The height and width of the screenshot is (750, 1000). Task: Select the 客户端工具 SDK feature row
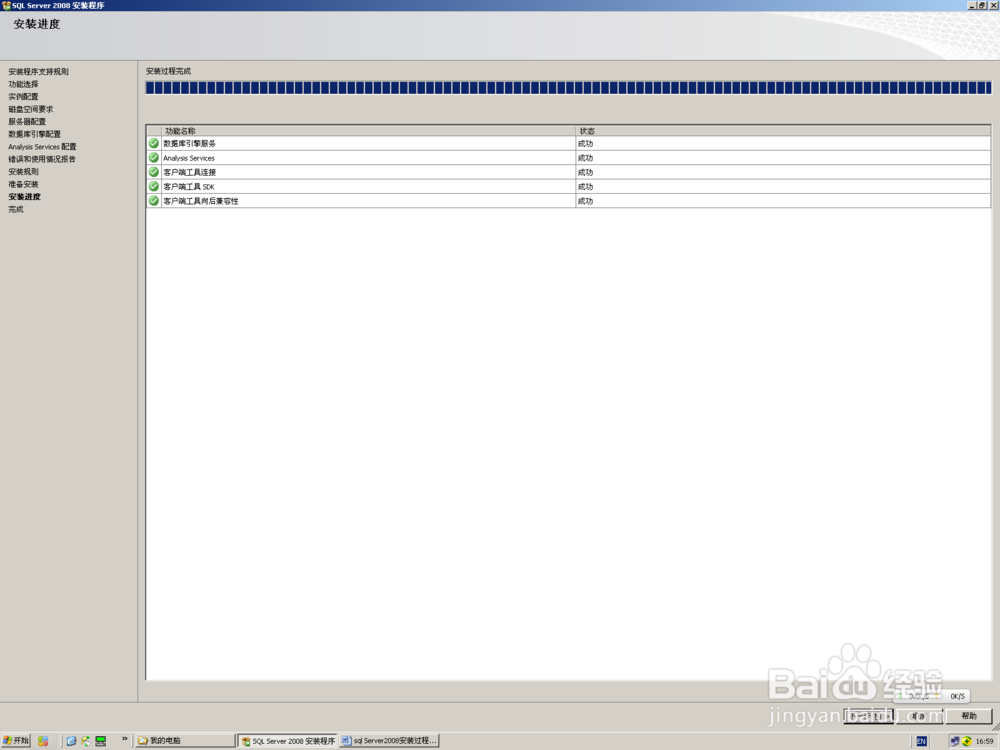coord(569,186)
